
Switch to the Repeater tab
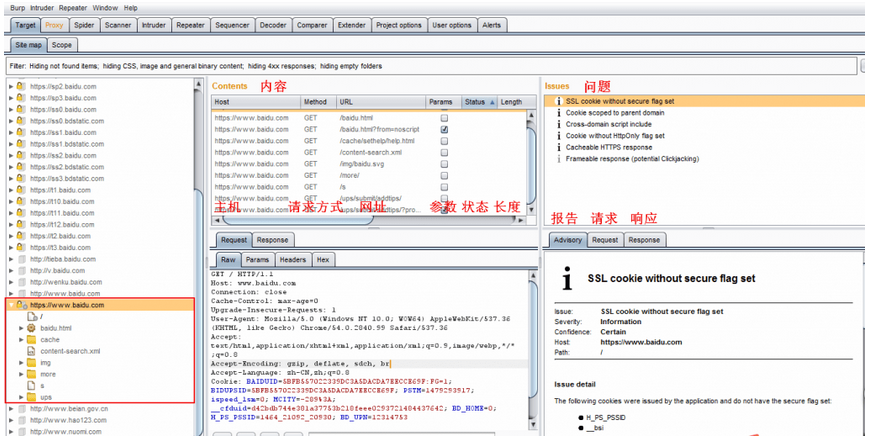click(x=190, y=25)
